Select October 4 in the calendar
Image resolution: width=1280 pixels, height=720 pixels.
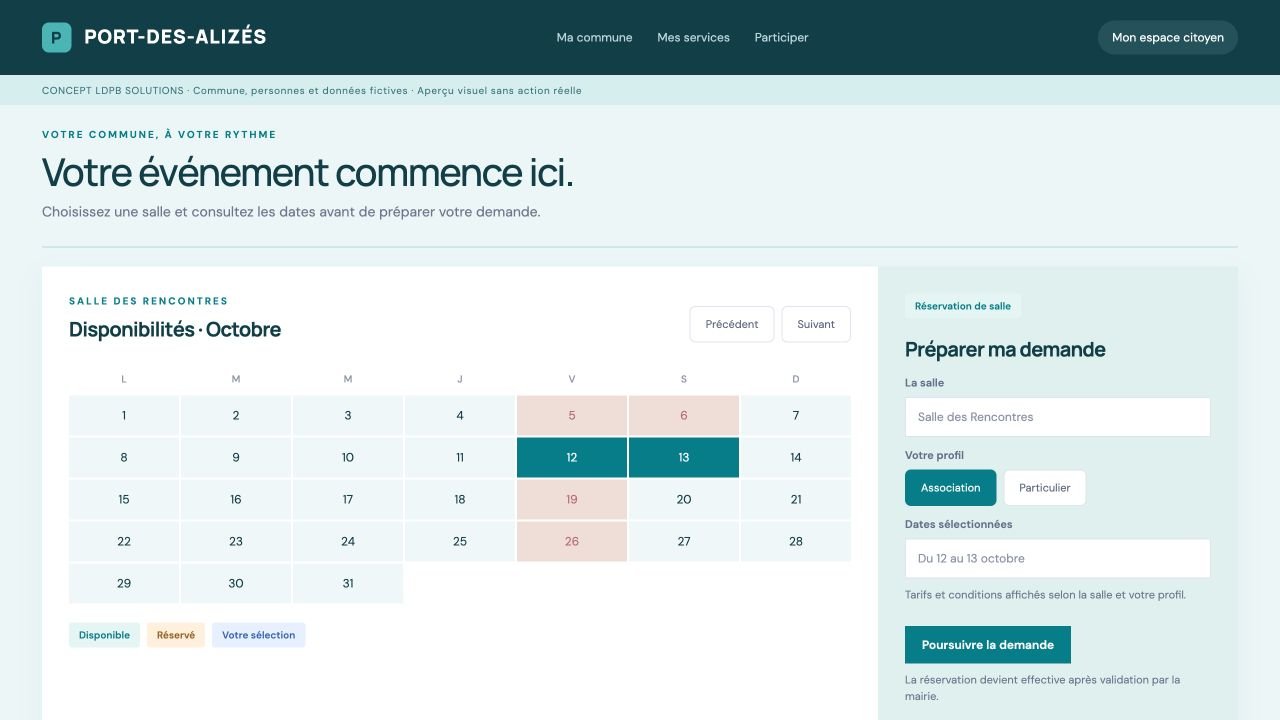[x=460, y=415]
